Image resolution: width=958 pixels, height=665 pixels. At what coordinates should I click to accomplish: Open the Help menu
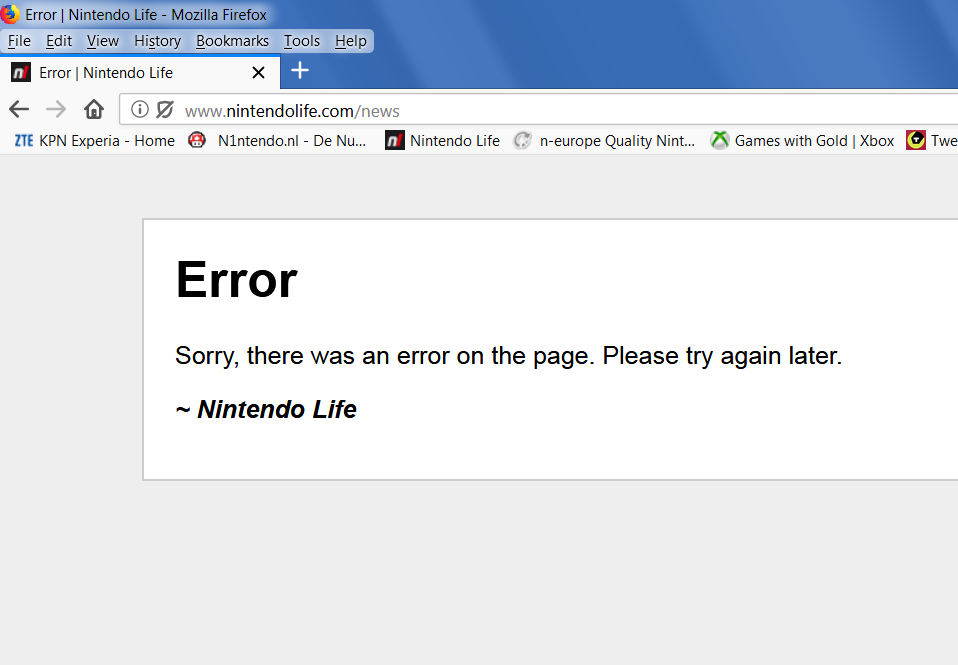click(x=351, y=41)
